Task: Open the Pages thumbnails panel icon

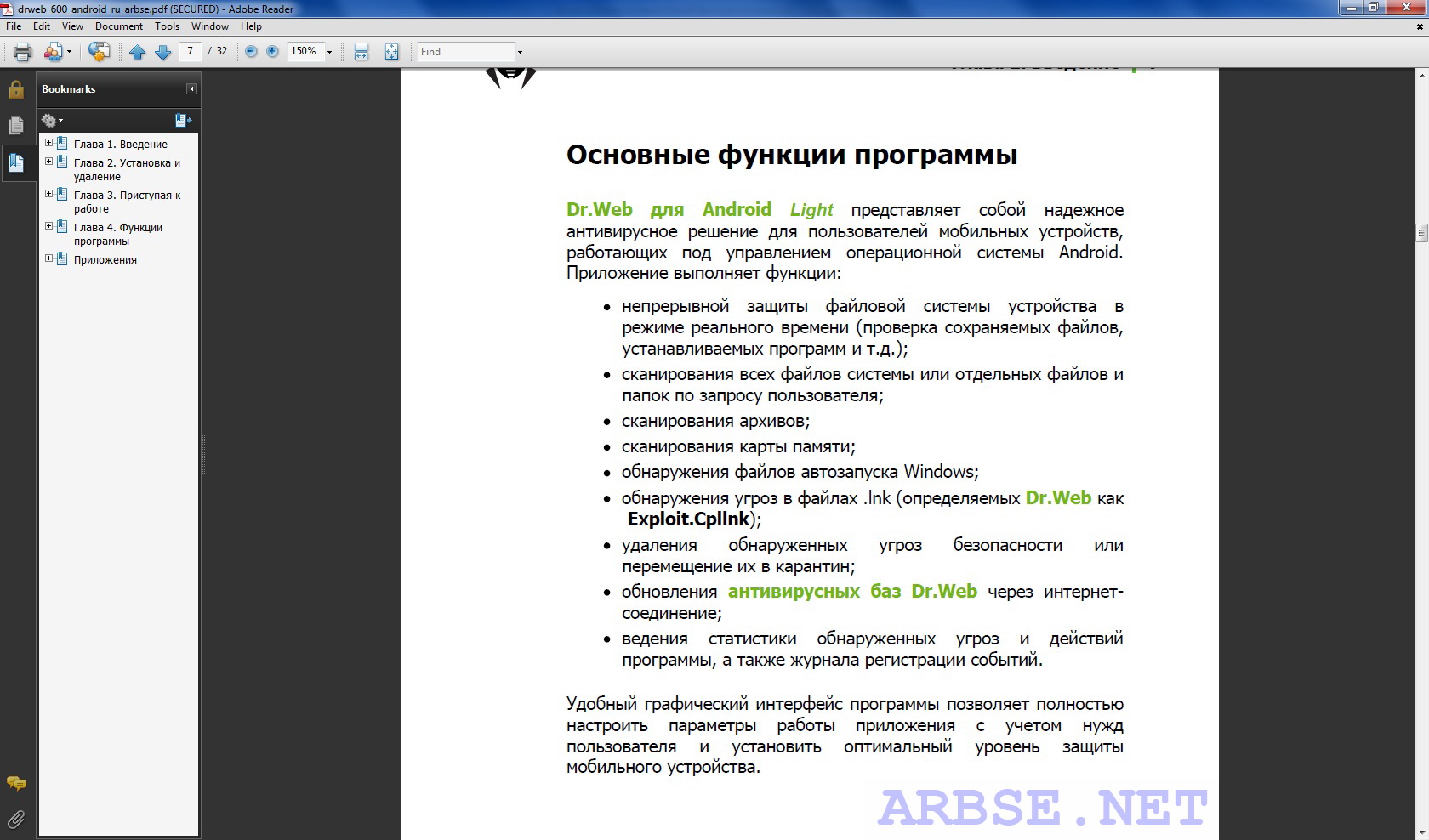Action: pos(16,126)
